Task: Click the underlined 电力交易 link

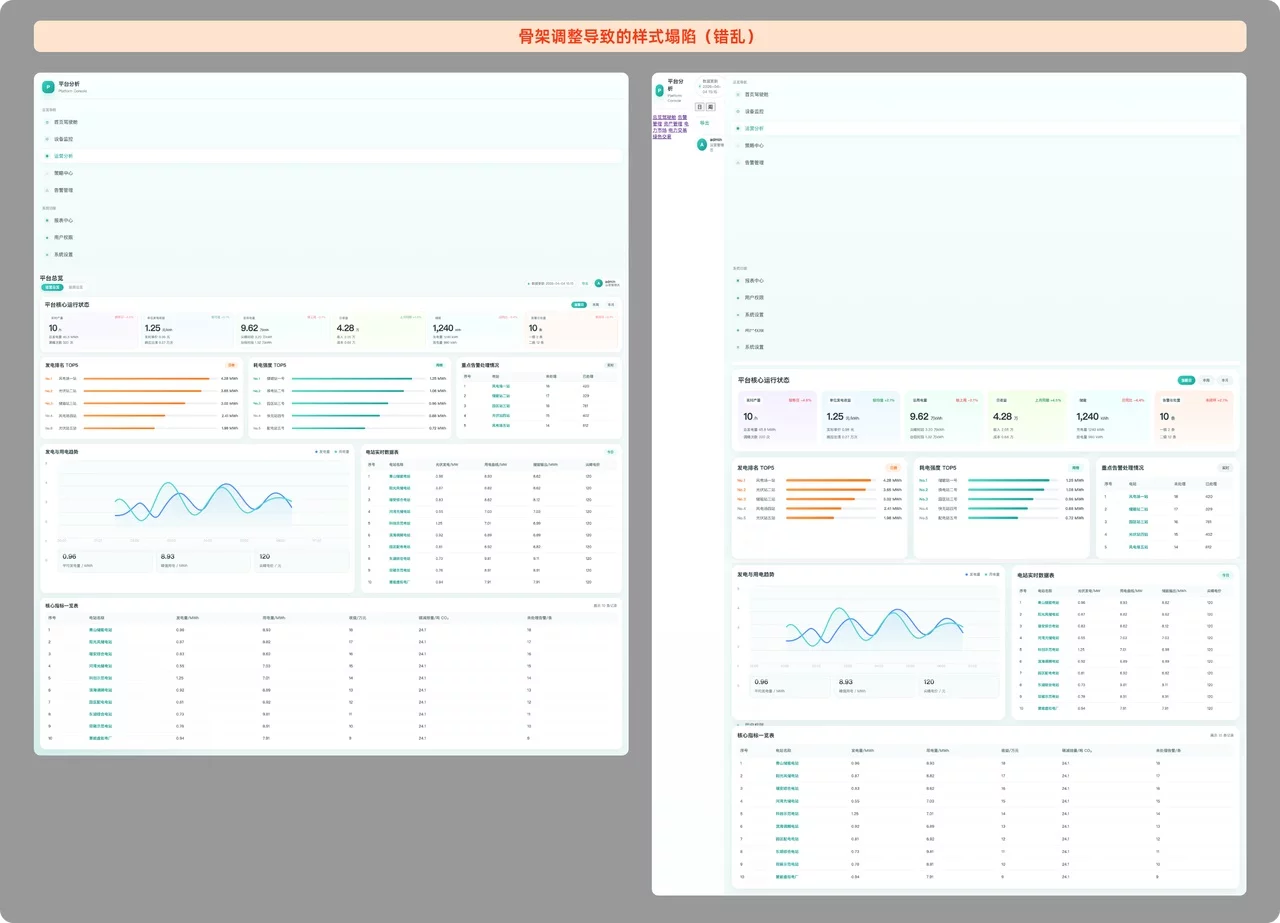Action: pyautogui.click(x=676, y=130)
